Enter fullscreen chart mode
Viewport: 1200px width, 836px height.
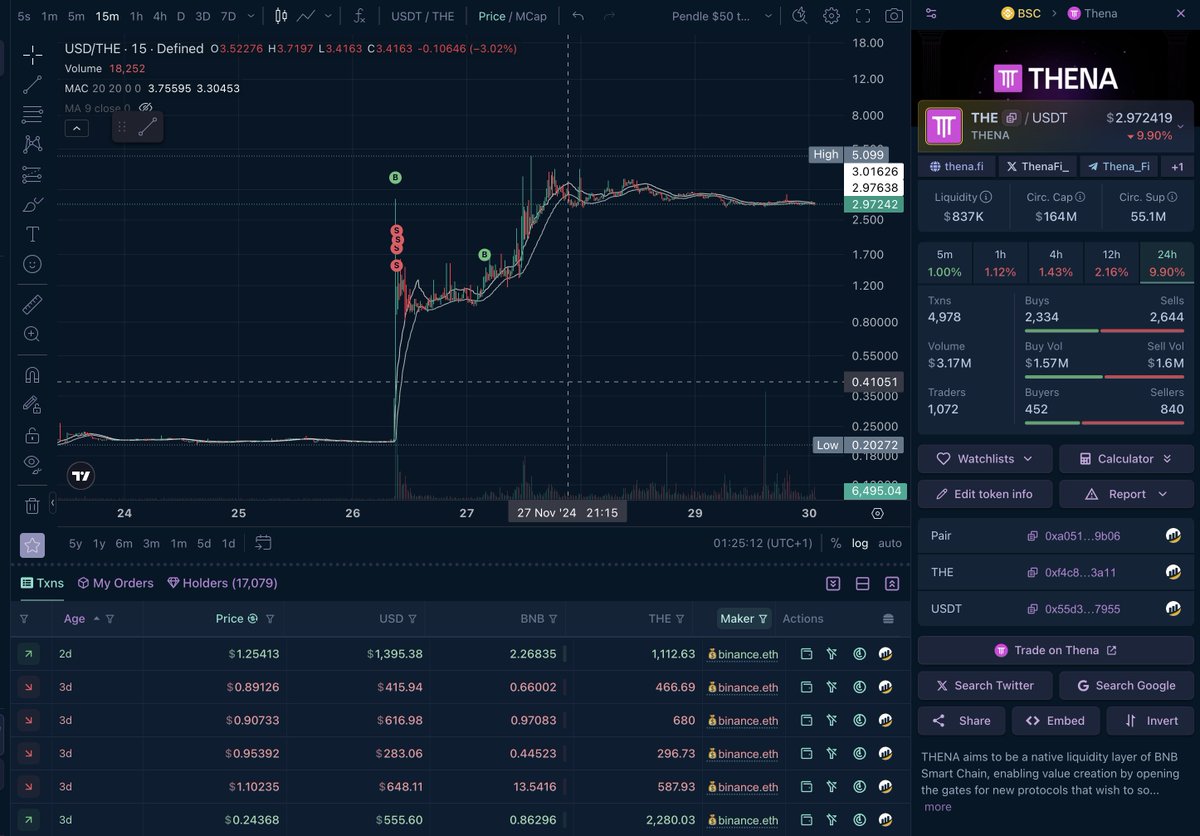click(863, 16)
